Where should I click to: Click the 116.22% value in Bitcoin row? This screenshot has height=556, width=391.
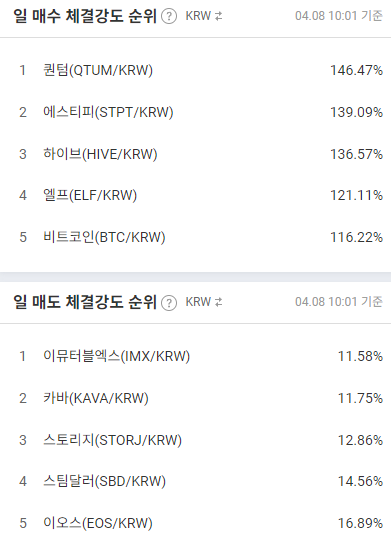[x=357, y=237]
